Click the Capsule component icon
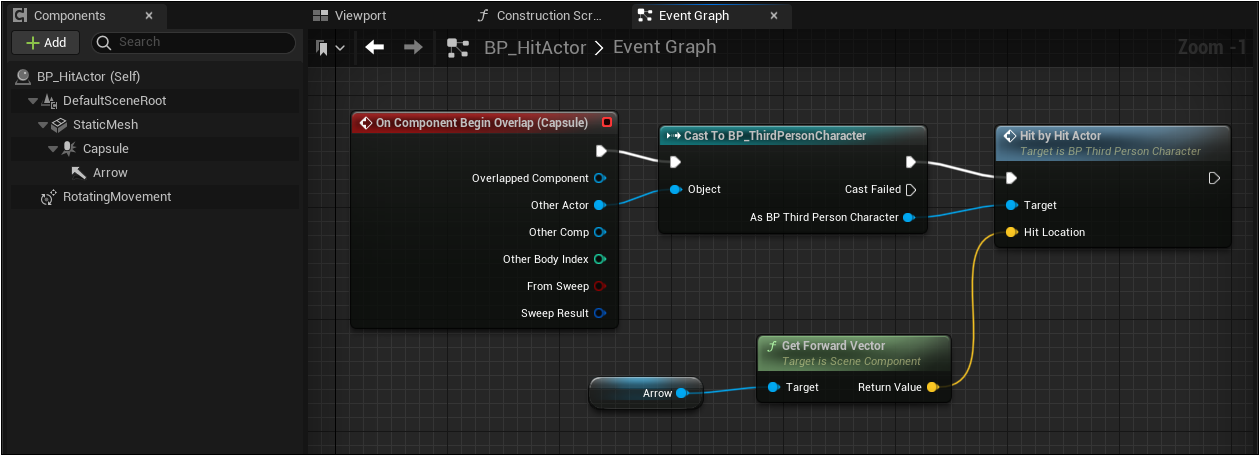 pos(69,149)
